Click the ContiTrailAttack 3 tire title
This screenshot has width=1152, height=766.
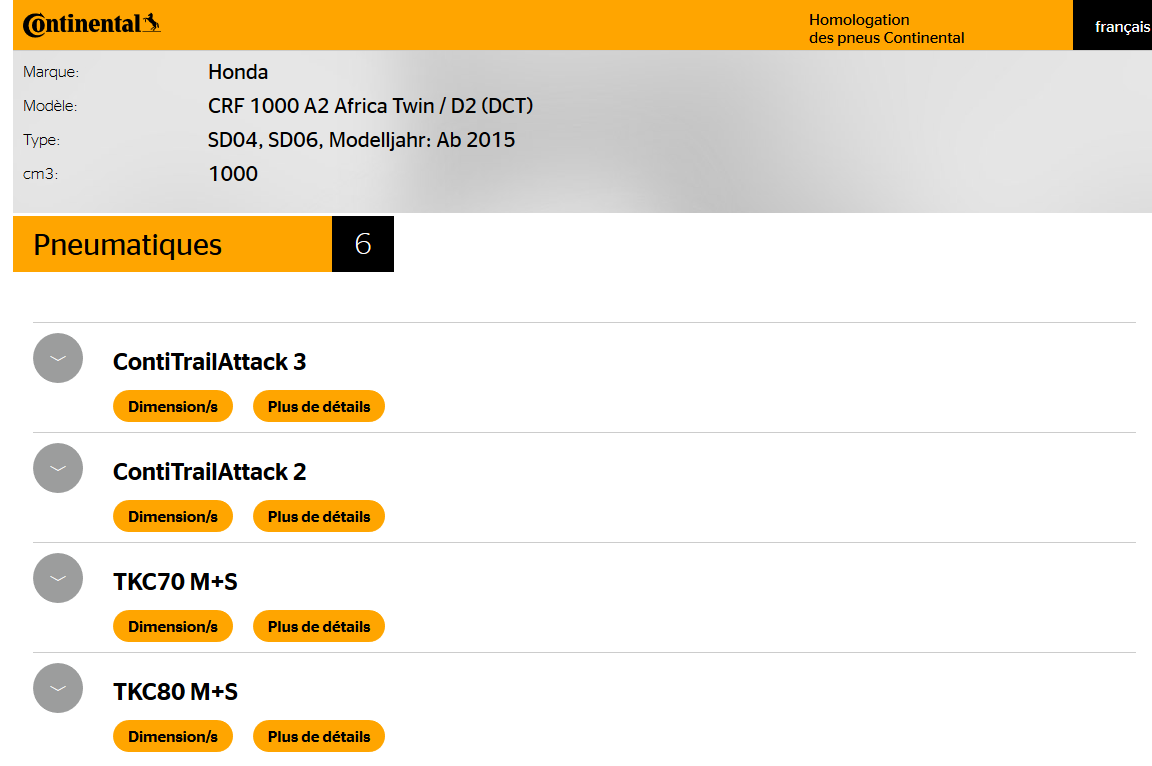(210, 362)
